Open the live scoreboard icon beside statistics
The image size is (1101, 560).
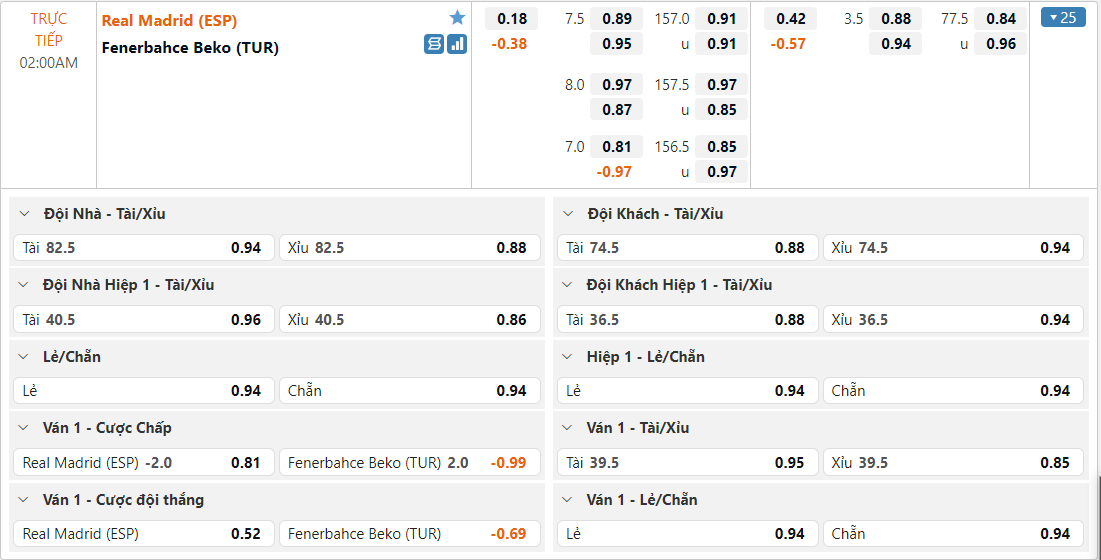[x=434, y=44]
